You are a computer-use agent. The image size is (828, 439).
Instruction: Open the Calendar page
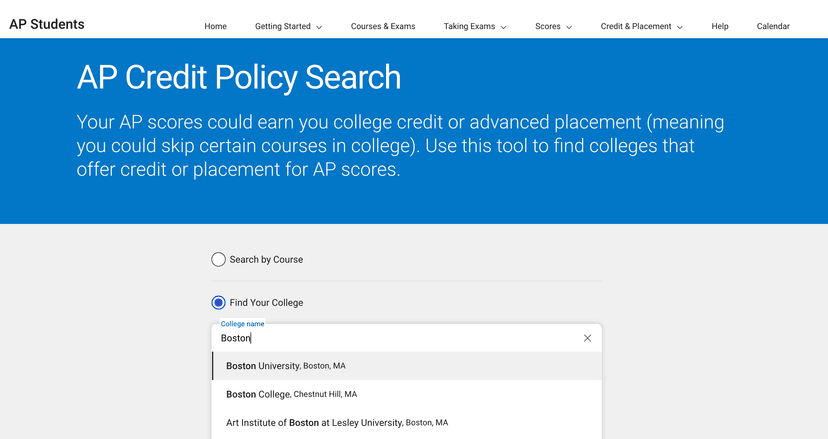click(x=773, y=26)
